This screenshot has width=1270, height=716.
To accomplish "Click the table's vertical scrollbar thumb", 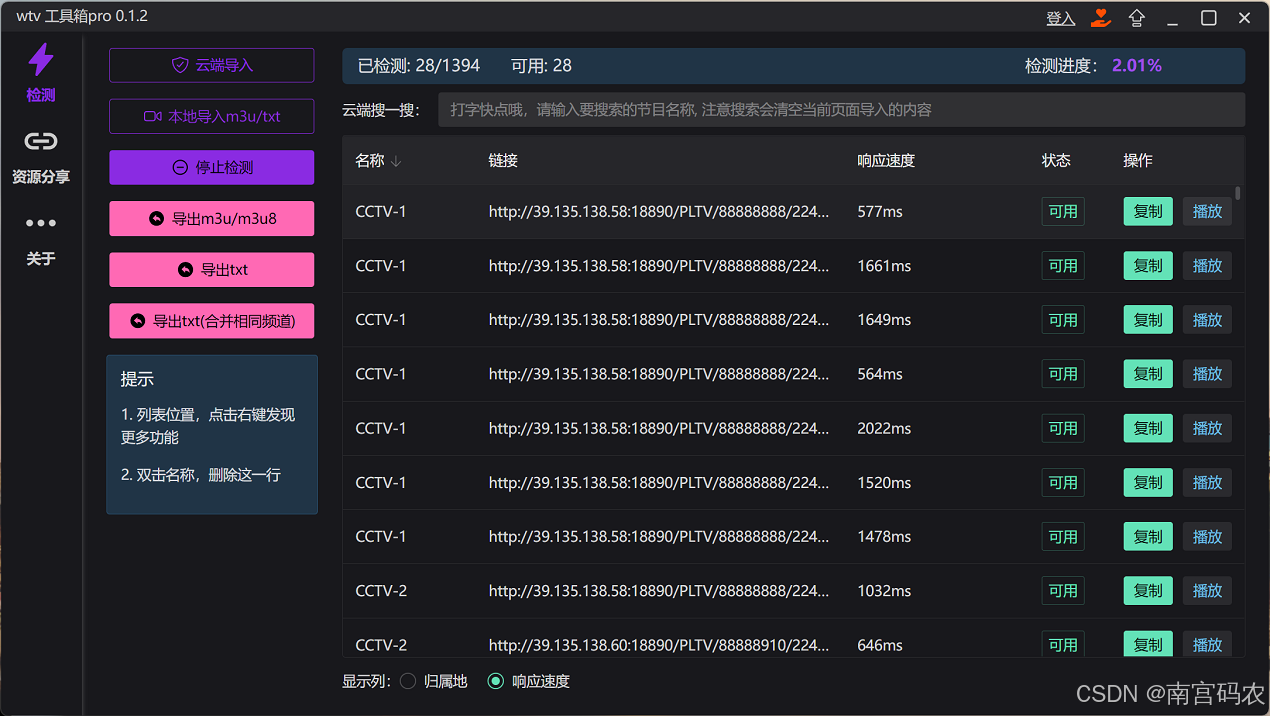I will pos(1238,193).
